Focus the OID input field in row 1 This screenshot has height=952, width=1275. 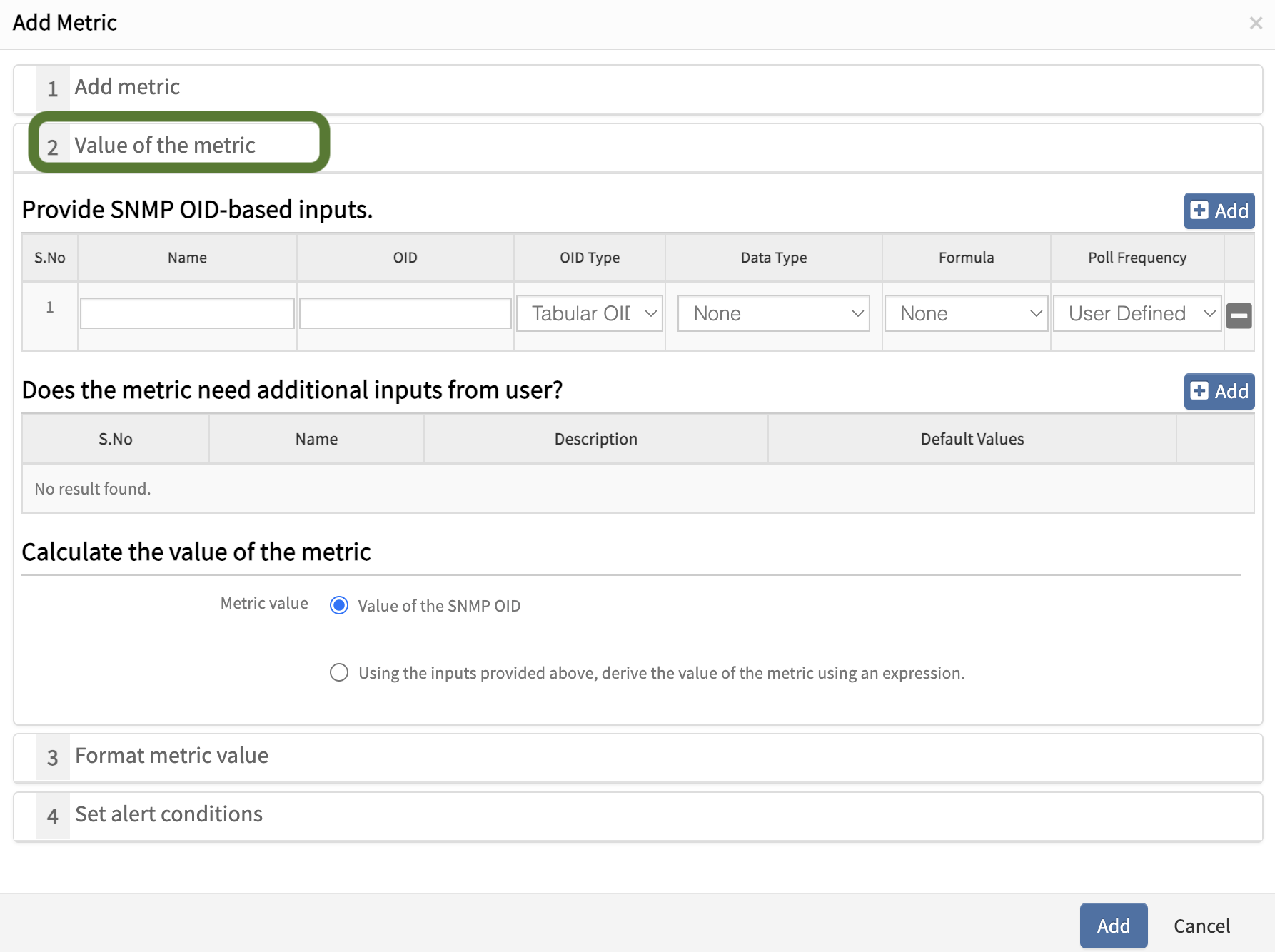pyautogui.click(x=405, y=314)
